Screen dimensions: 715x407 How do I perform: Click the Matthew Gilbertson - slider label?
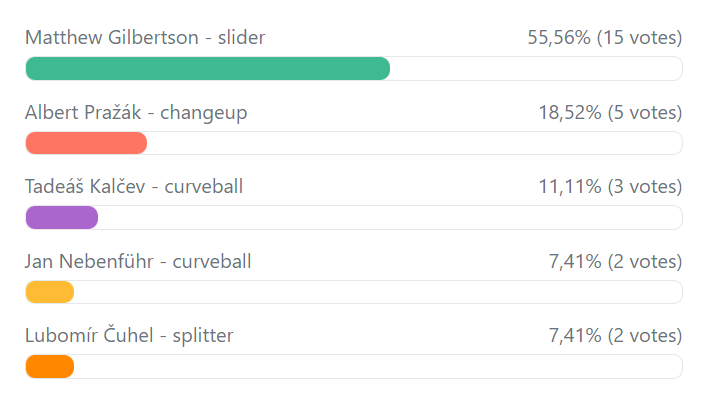coord(145,38)
